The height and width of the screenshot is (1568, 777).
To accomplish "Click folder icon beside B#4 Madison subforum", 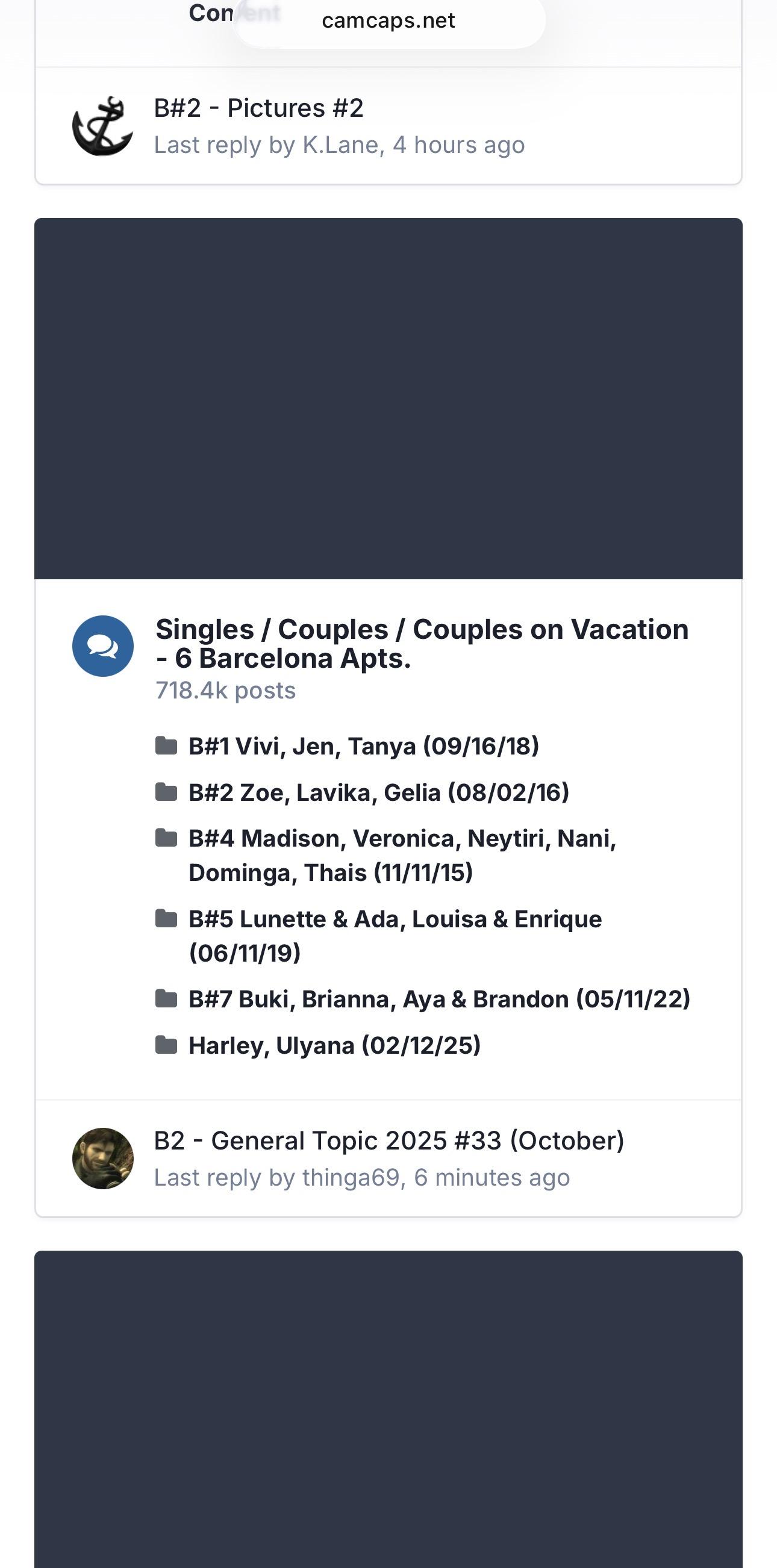I will pyautogui.click(x=166, y=838).
